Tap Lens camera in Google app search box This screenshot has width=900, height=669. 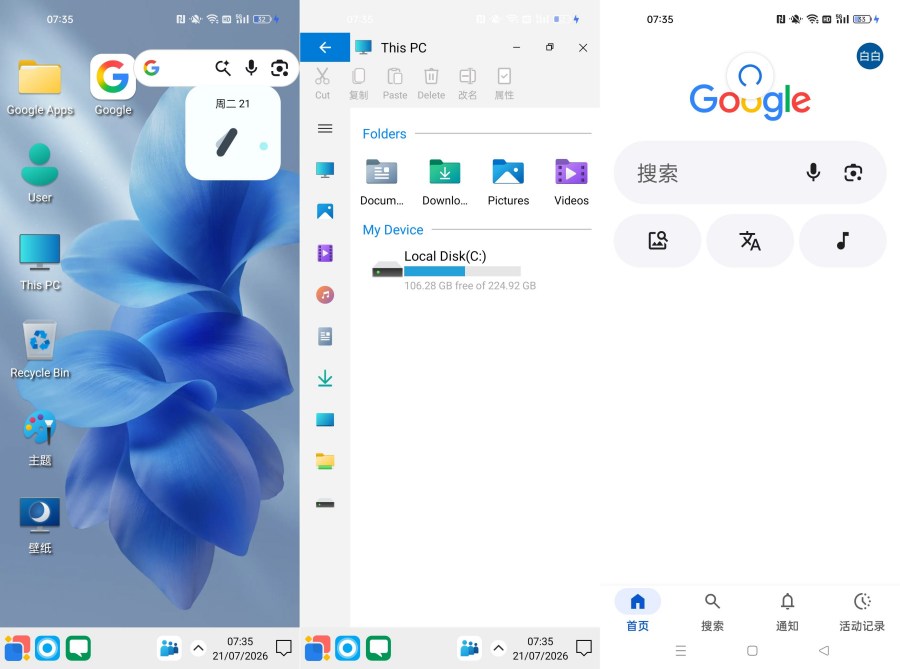coord(853,173)
